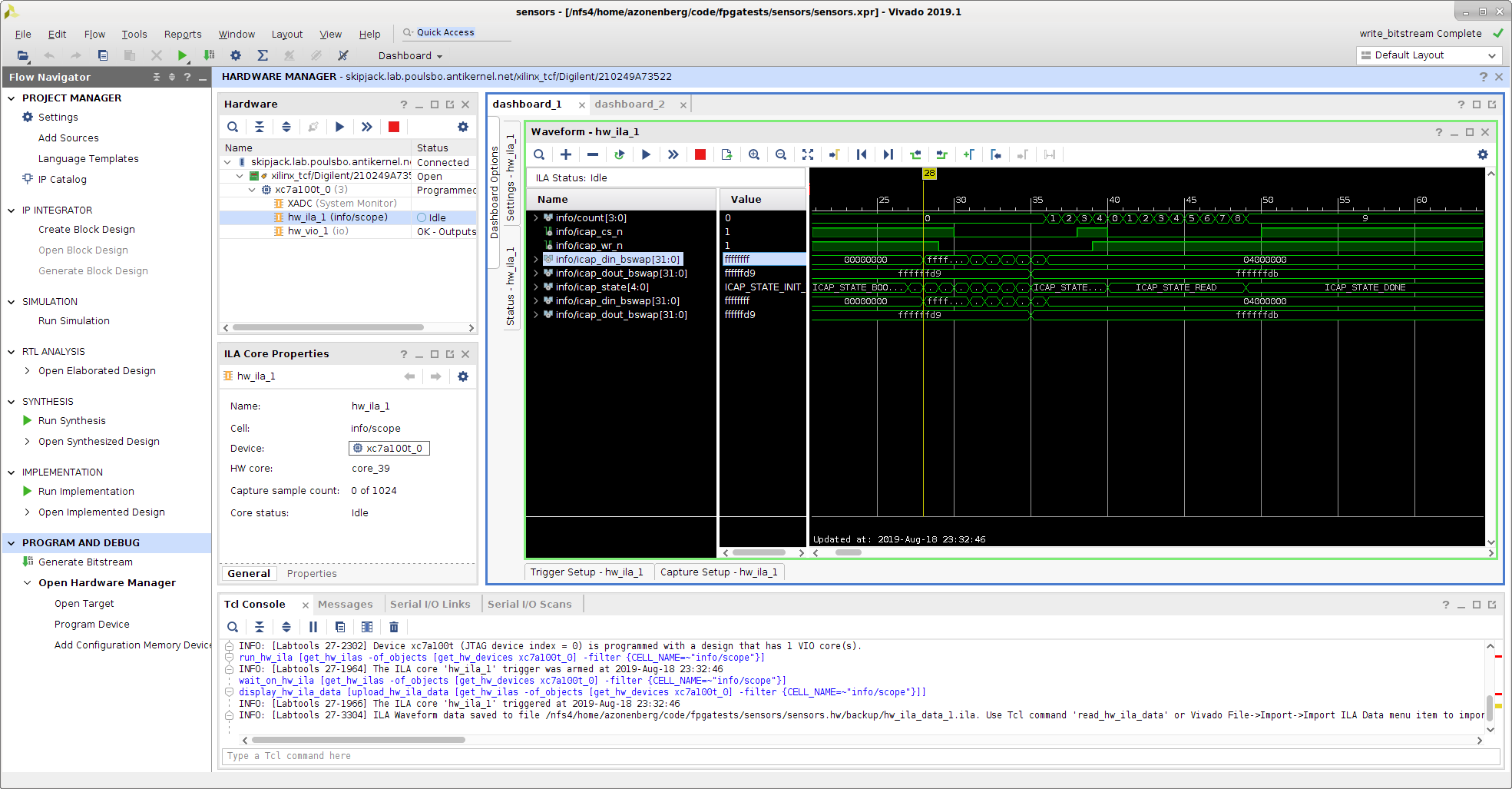Image resolution: width=1512 pixels, height=789 pixels.
Task: Run trigger for ILA in waveform toolbar
Action: tap(647, 154)
